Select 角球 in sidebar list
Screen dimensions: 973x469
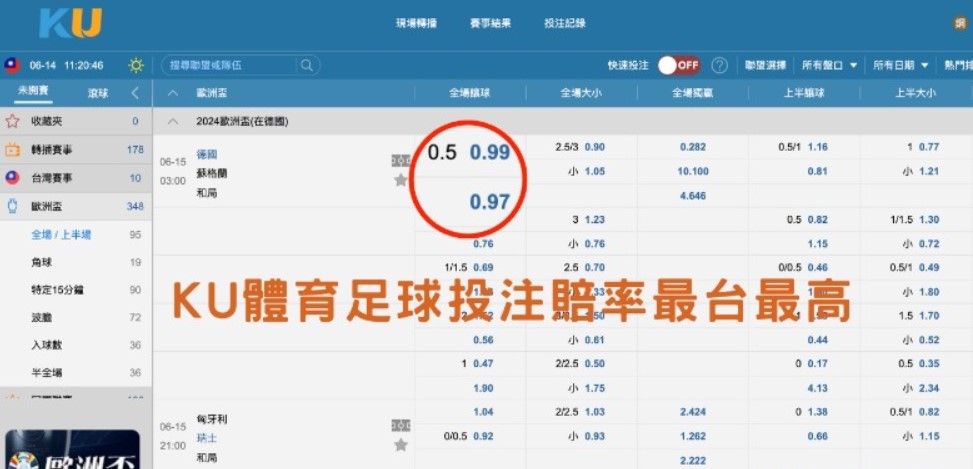(x=42, y=262)
